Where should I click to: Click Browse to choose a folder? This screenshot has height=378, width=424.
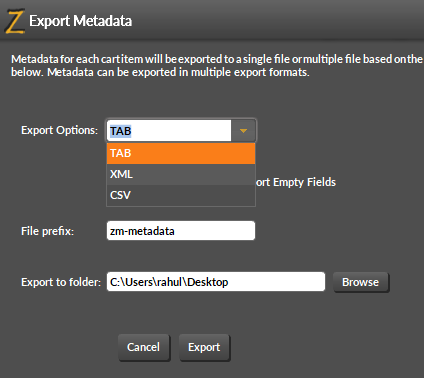[x=361, y=282]
